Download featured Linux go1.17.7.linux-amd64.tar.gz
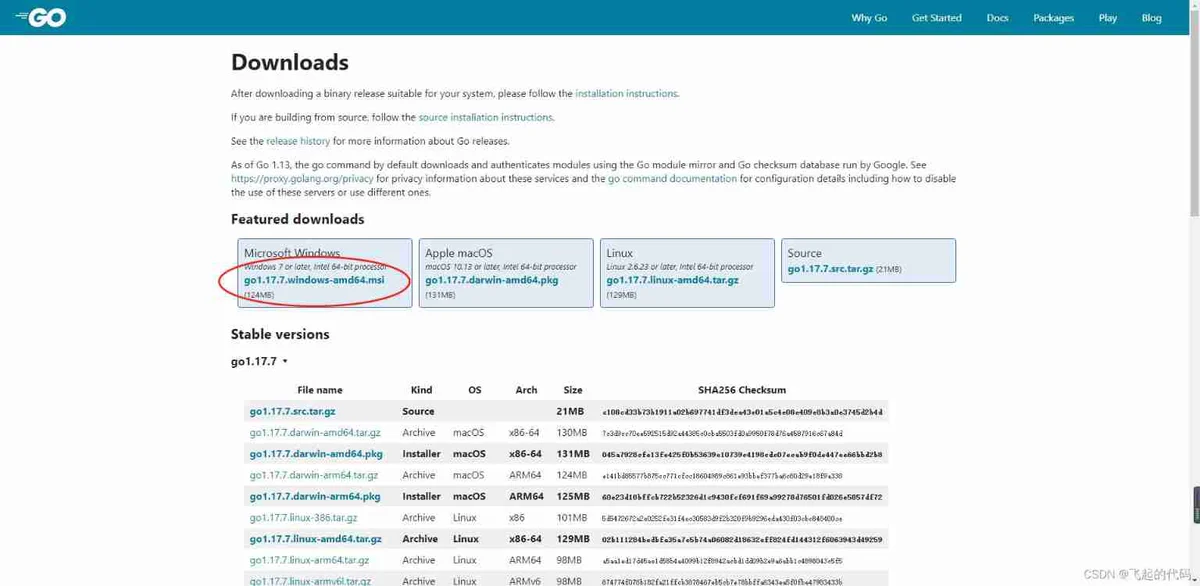Screen dimensions: 1200x586 click(672, 281)
